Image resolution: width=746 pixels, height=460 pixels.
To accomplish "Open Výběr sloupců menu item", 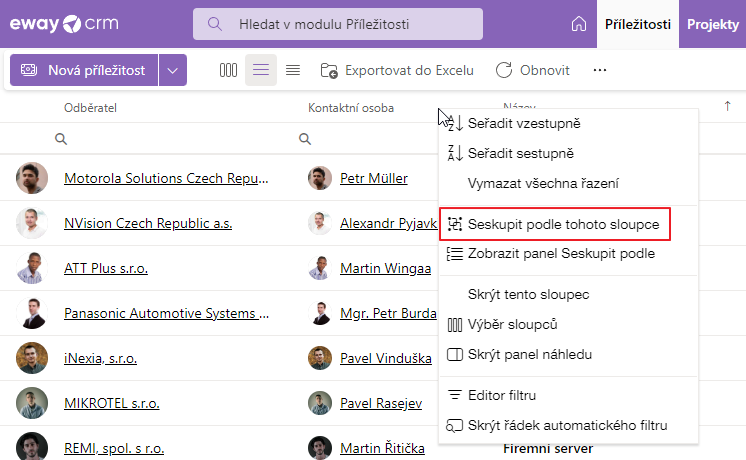I will click(x=568, y=324).
